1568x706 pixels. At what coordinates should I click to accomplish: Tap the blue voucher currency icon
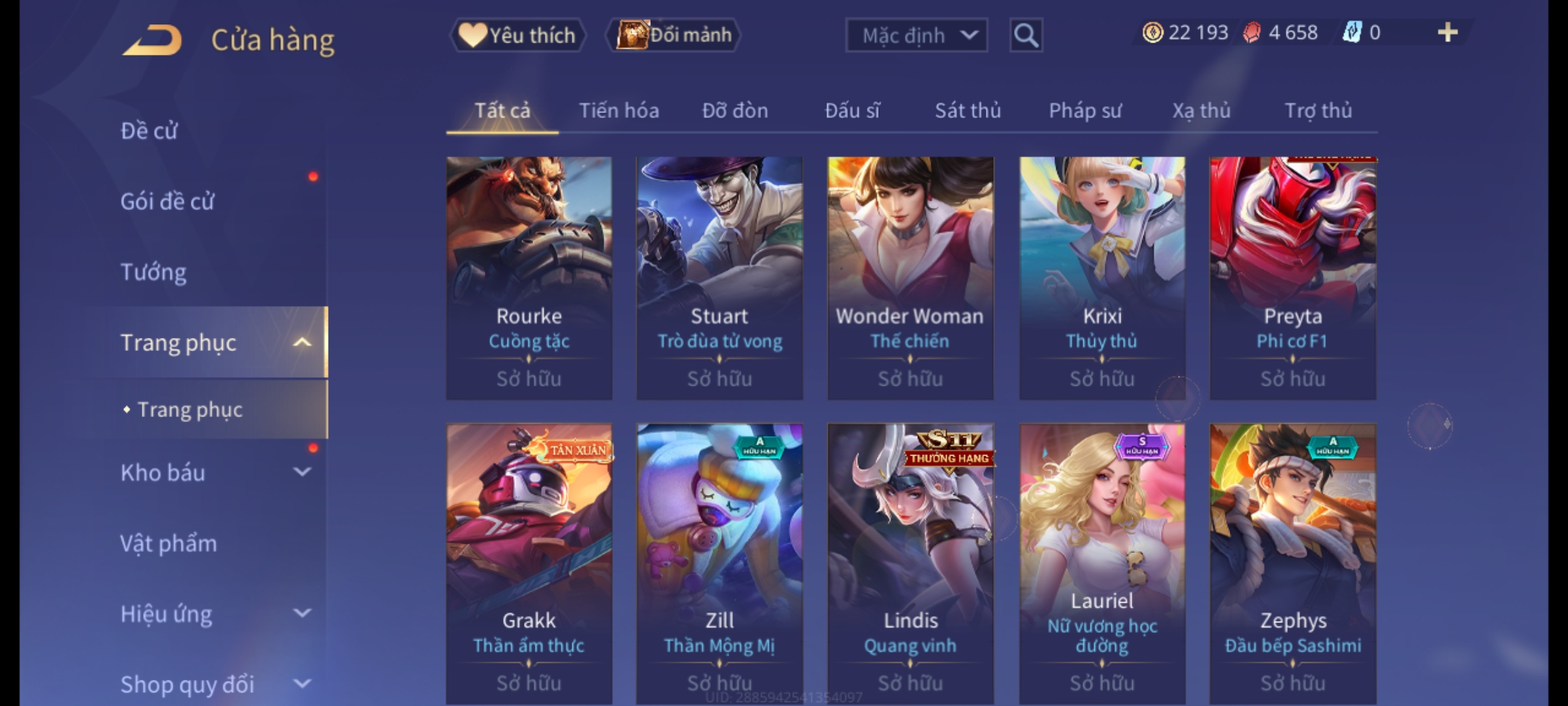click(x=1351, y=32)
